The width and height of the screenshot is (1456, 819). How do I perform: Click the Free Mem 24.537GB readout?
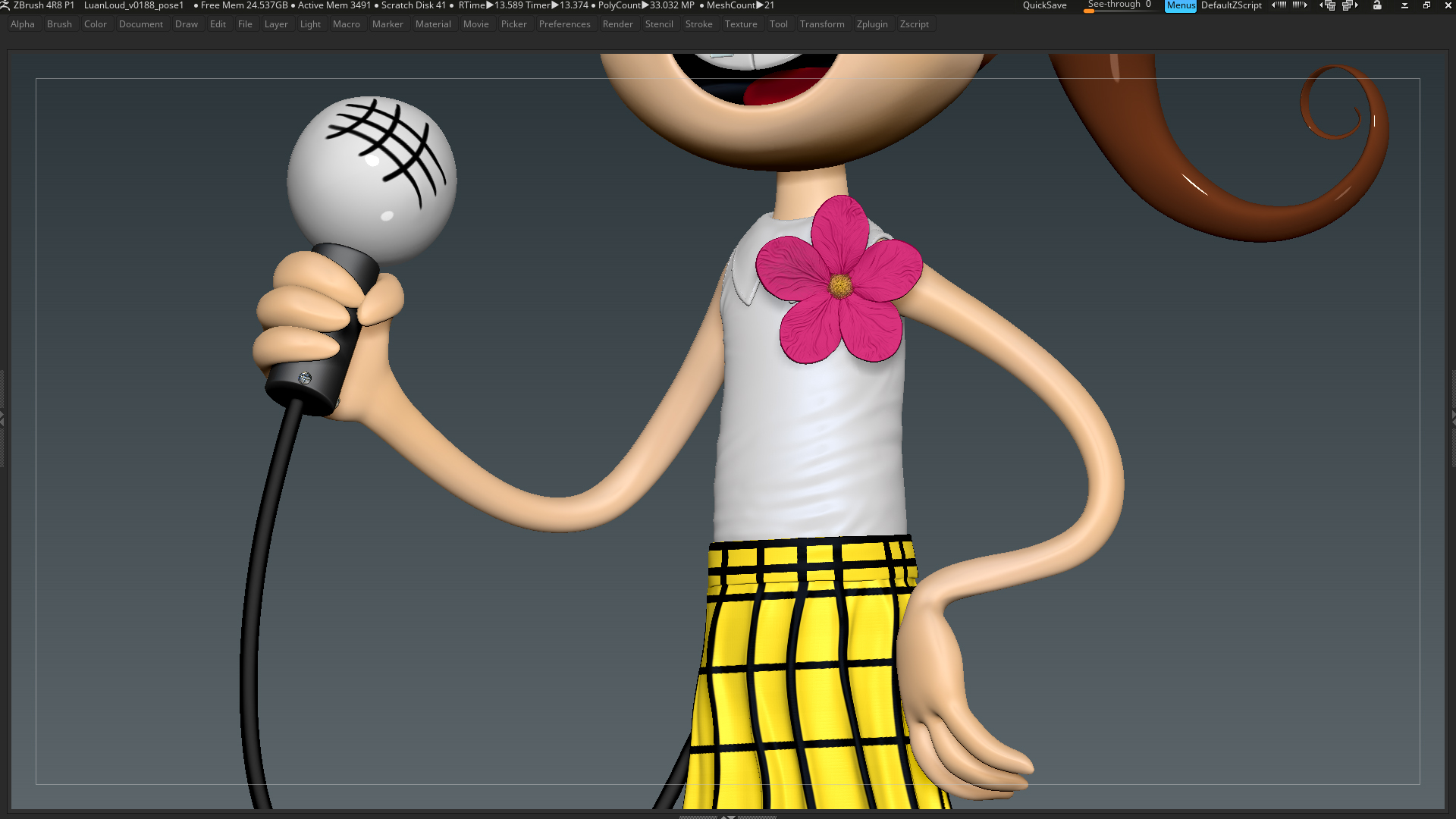click(x=244, y=5)
